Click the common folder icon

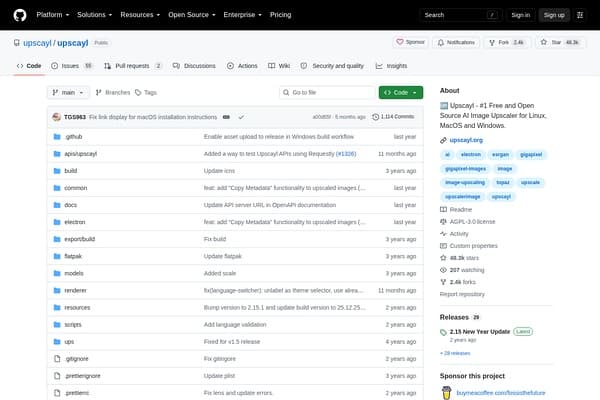[x=57, y=188]
